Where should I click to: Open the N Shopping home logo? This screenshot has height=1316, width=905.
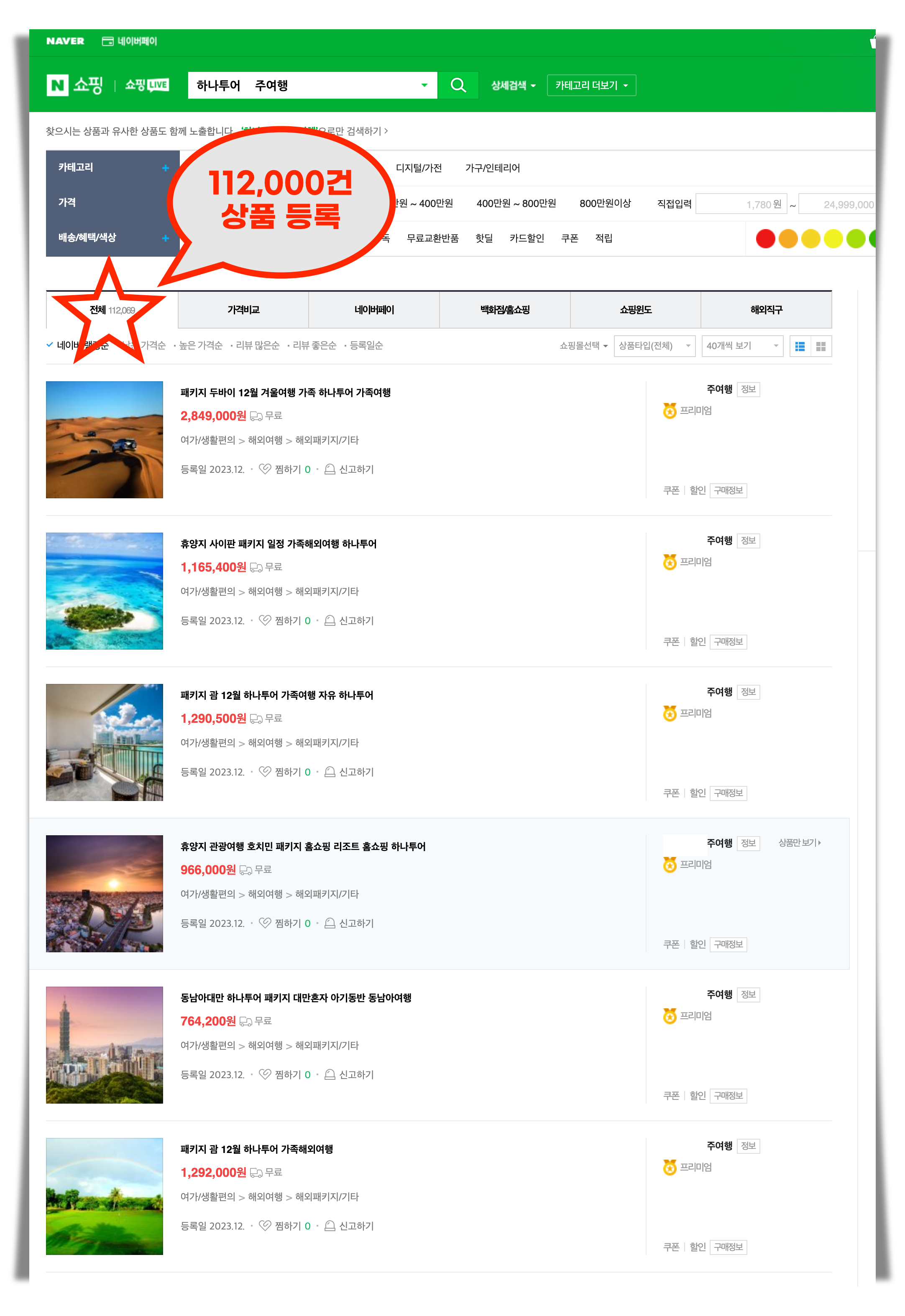[75, 85]
